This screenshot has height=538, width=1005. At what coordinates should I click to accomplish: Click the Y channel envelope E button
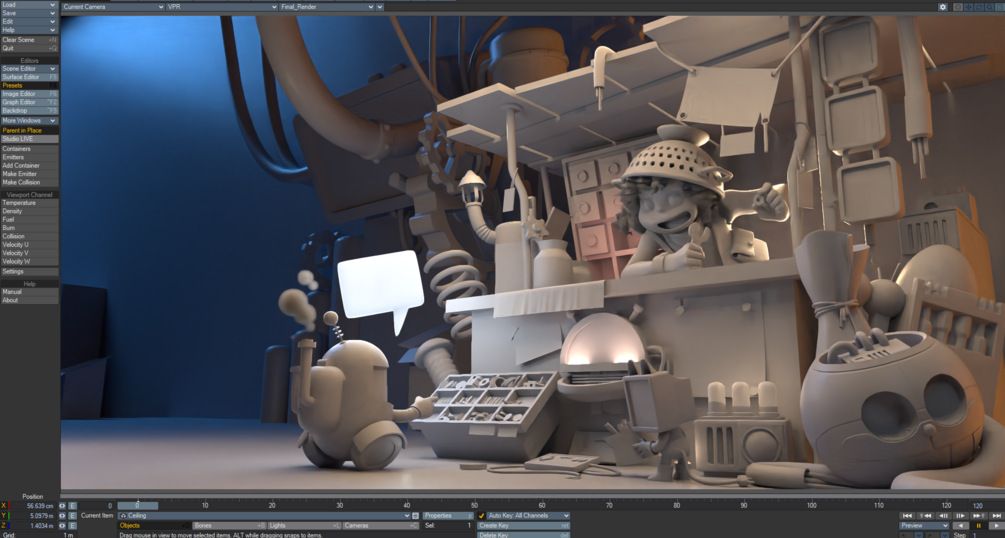coord(72,516)
